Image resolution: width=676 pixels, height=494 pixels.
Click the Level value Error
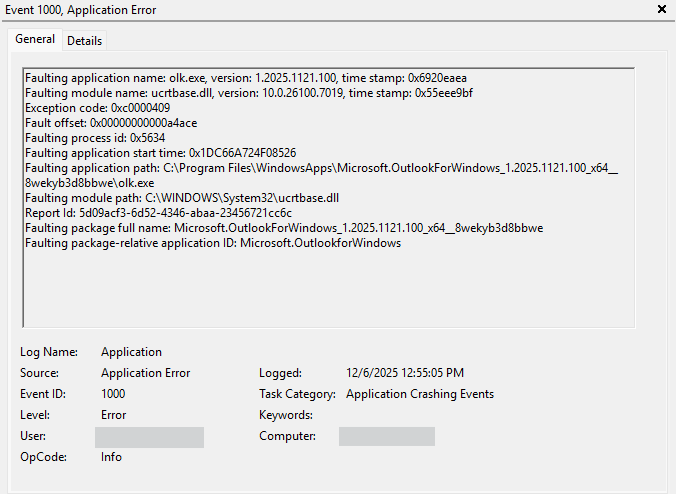coord(113,415)
